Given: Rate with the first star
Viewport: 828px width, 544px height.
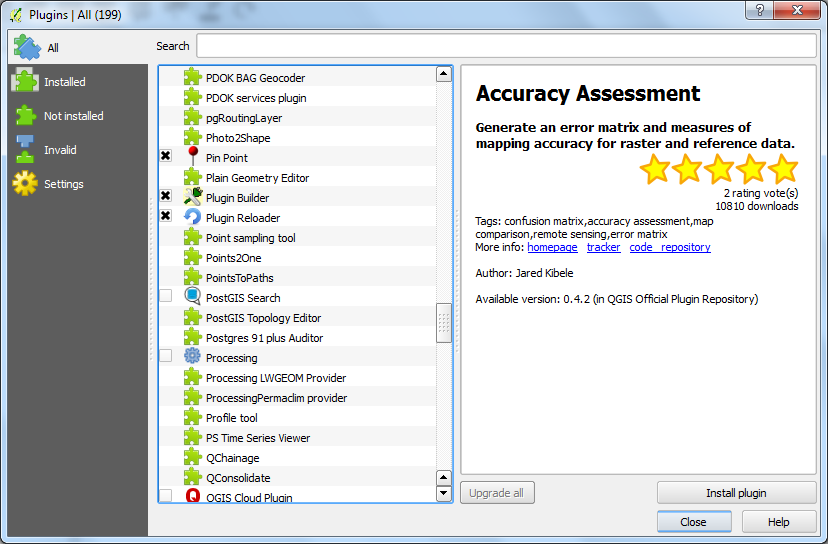Looking at the screenshot, I should (655, 170).
